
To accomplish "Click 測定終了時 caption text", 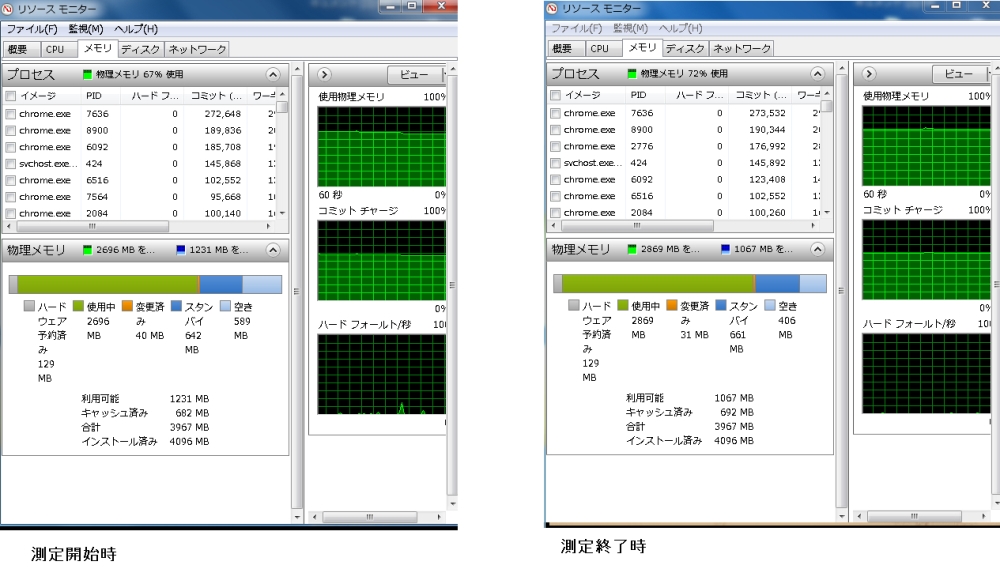I will pyautogui.click(x=603, y=546).
